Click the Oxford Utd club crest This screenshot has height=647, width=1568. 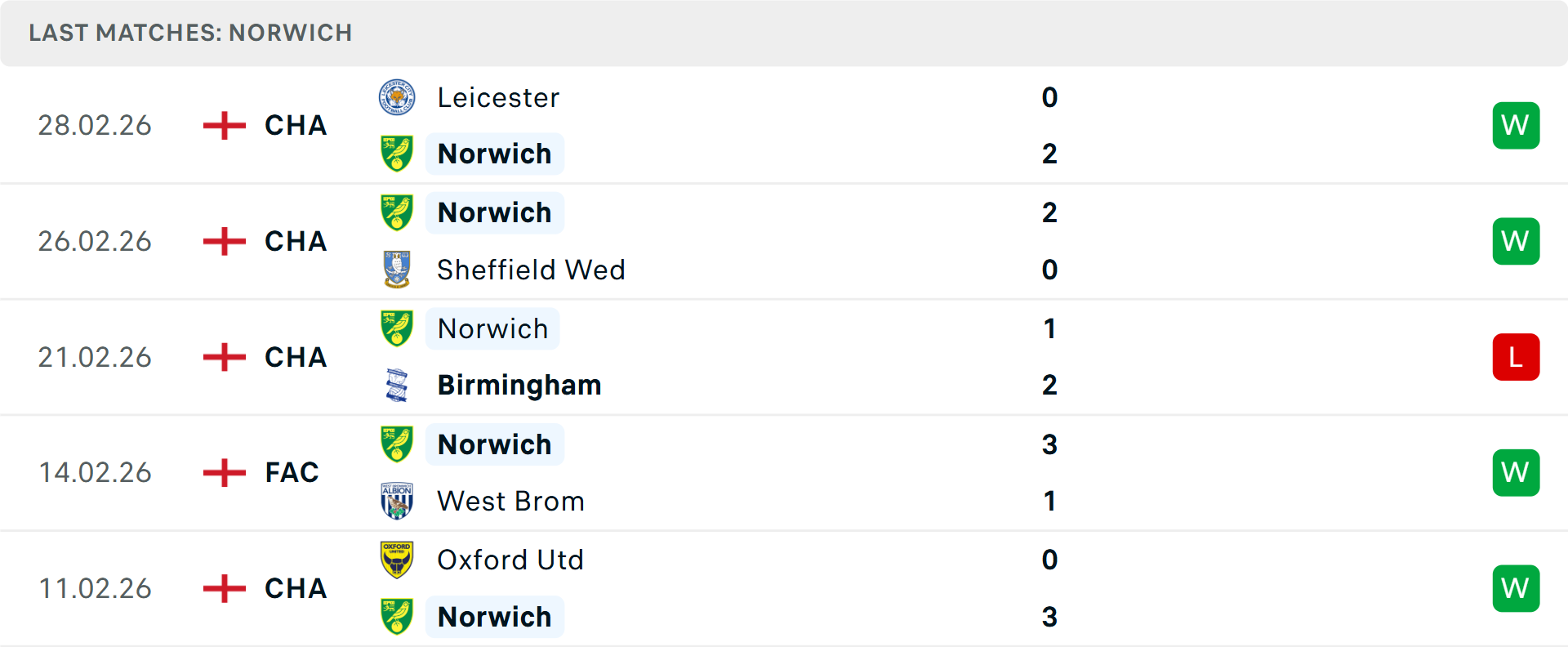397,560
